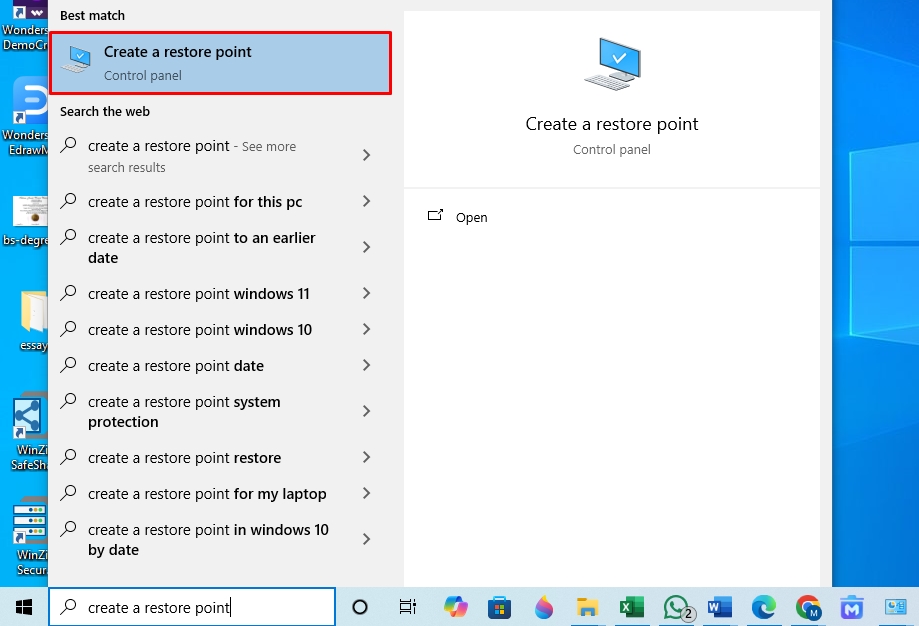This screenshot has height=626, width=919.
Task: Click search icon beside 'for my laptop'
Action: point(69,493)
